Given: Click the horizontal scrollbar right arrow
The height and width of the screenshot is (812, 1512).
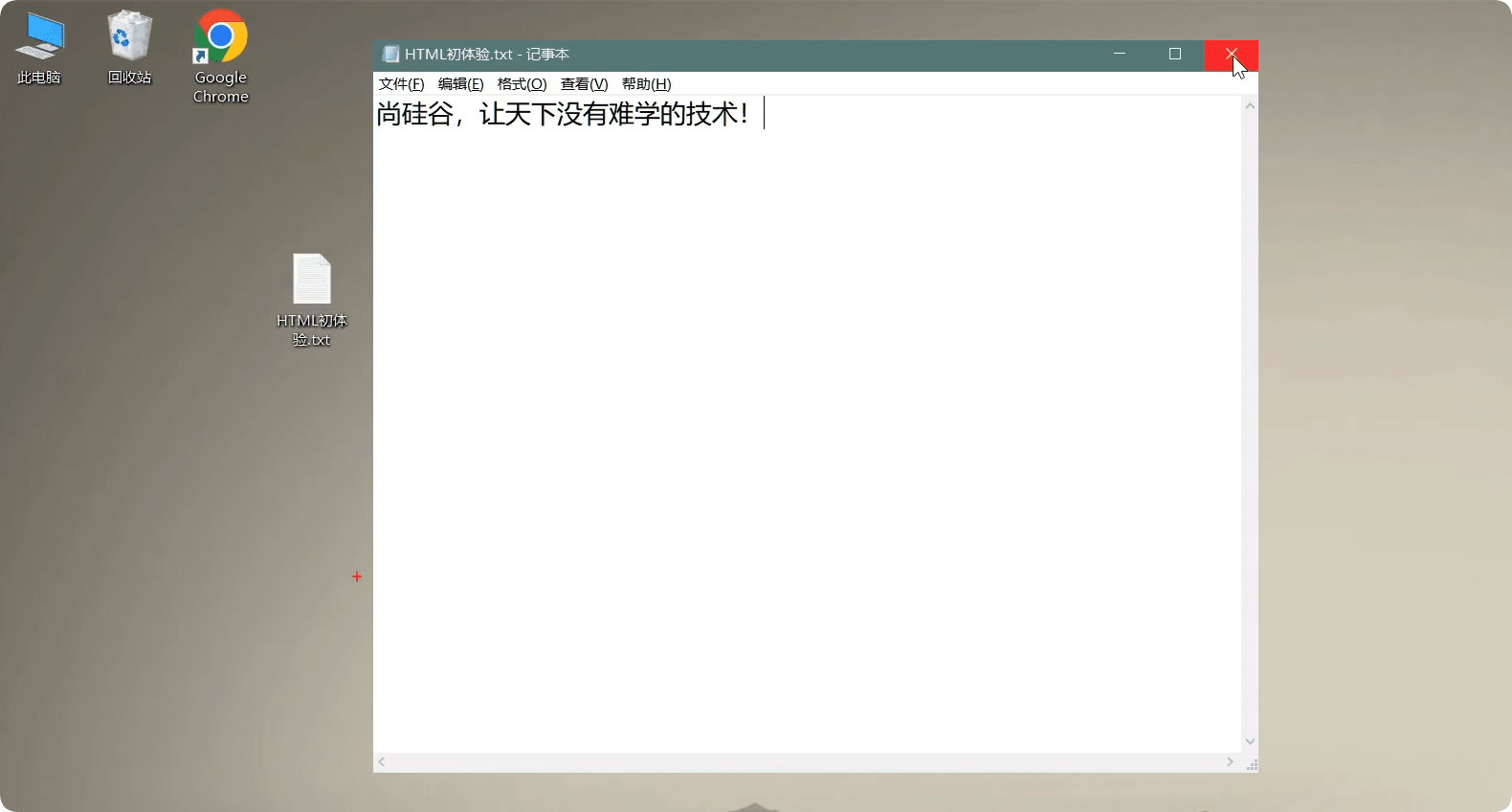Looking at the screenshot, I should [x=1231, y=762].
